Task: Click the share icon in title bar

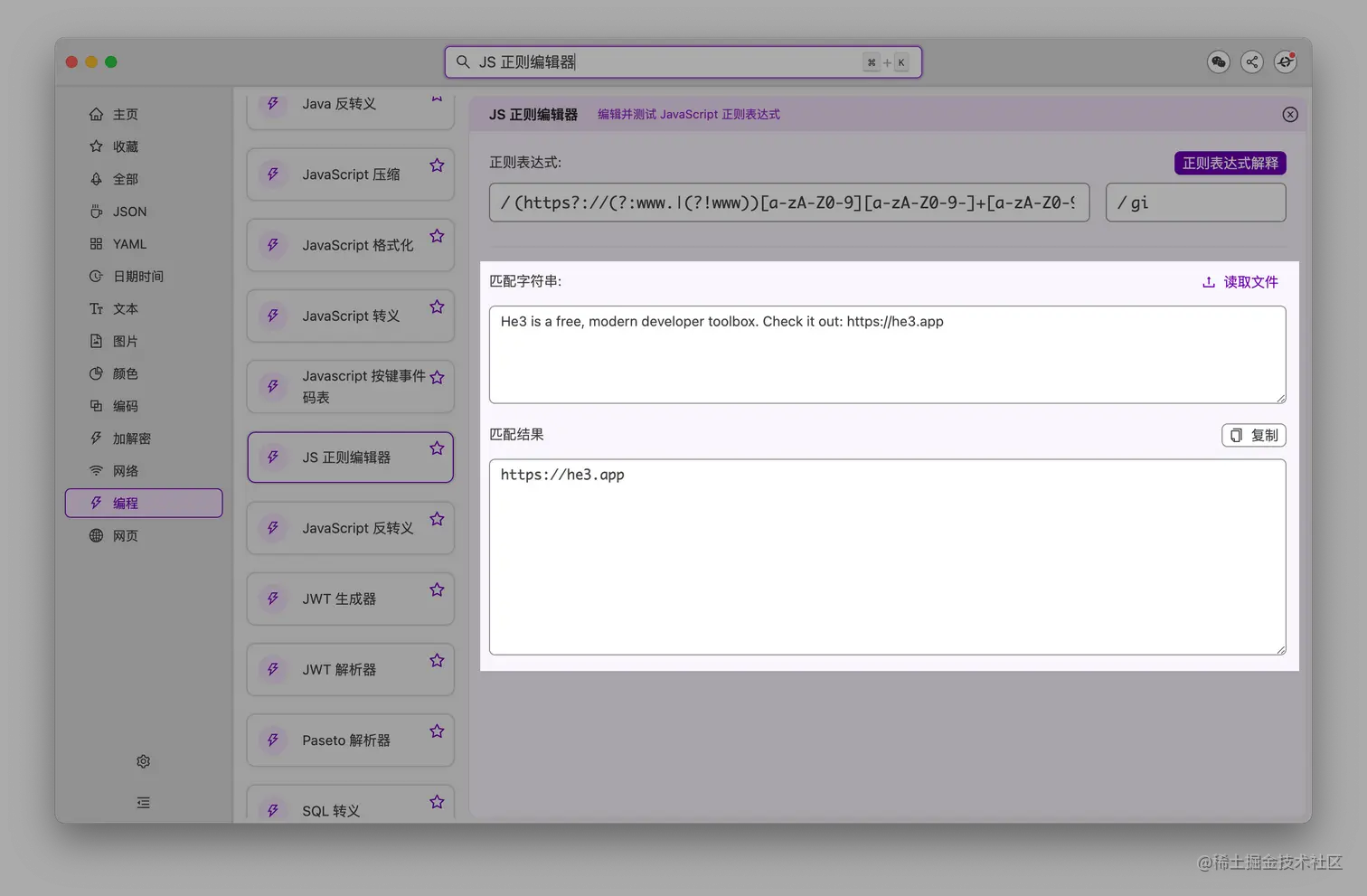Action: 1252,61
